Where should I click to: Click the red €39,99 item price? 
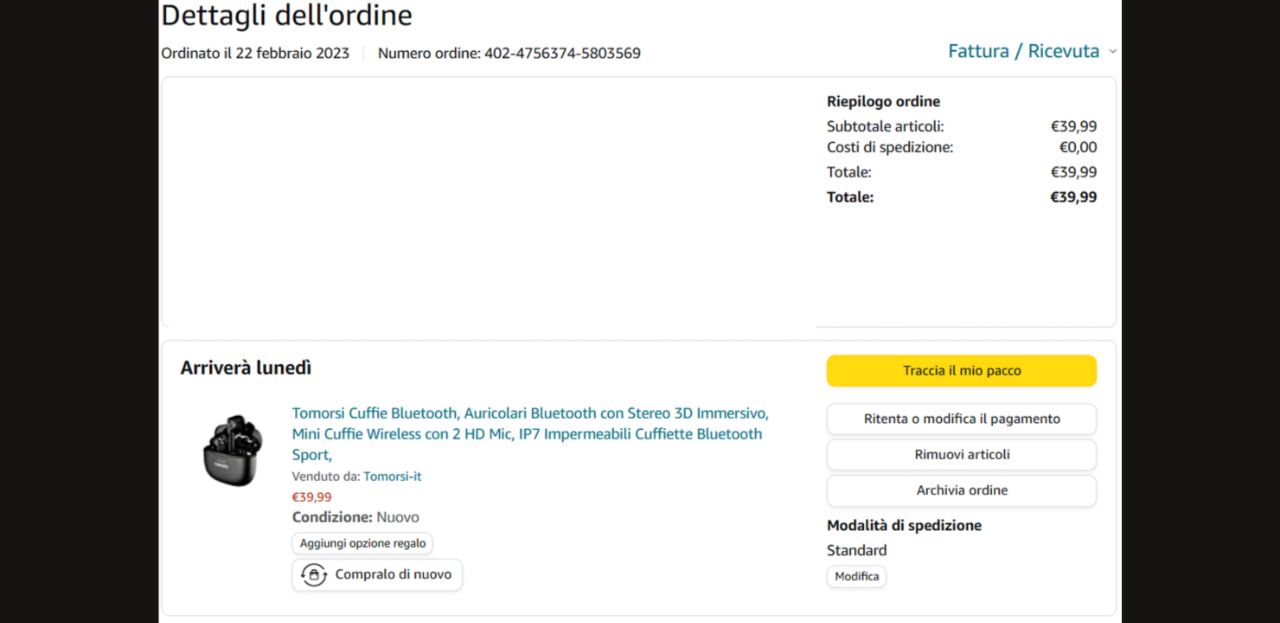point(311,497)
